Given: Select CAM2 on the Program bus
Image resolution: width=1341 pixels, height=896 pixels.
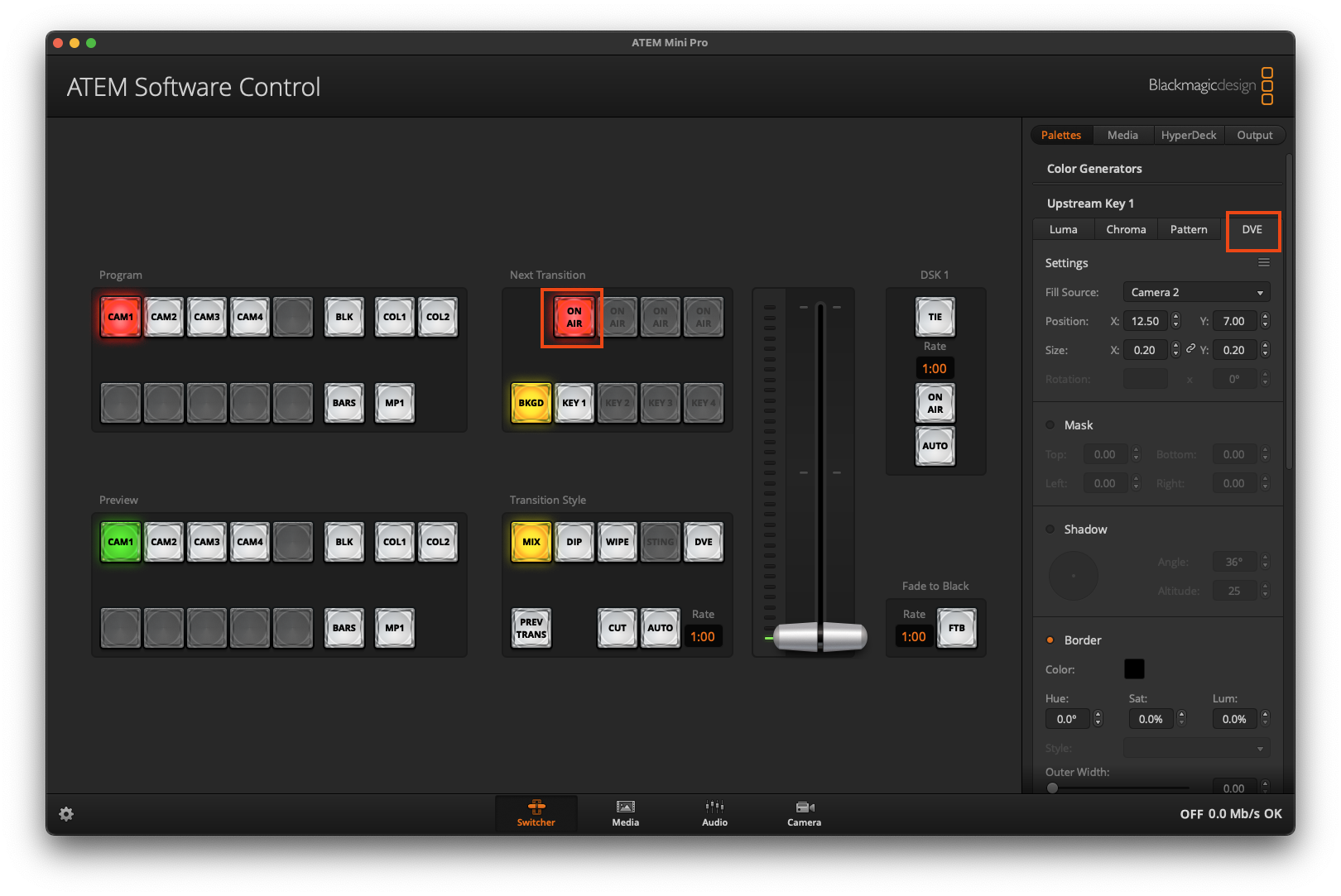Looking at the screenshot, I should point(164,317).
